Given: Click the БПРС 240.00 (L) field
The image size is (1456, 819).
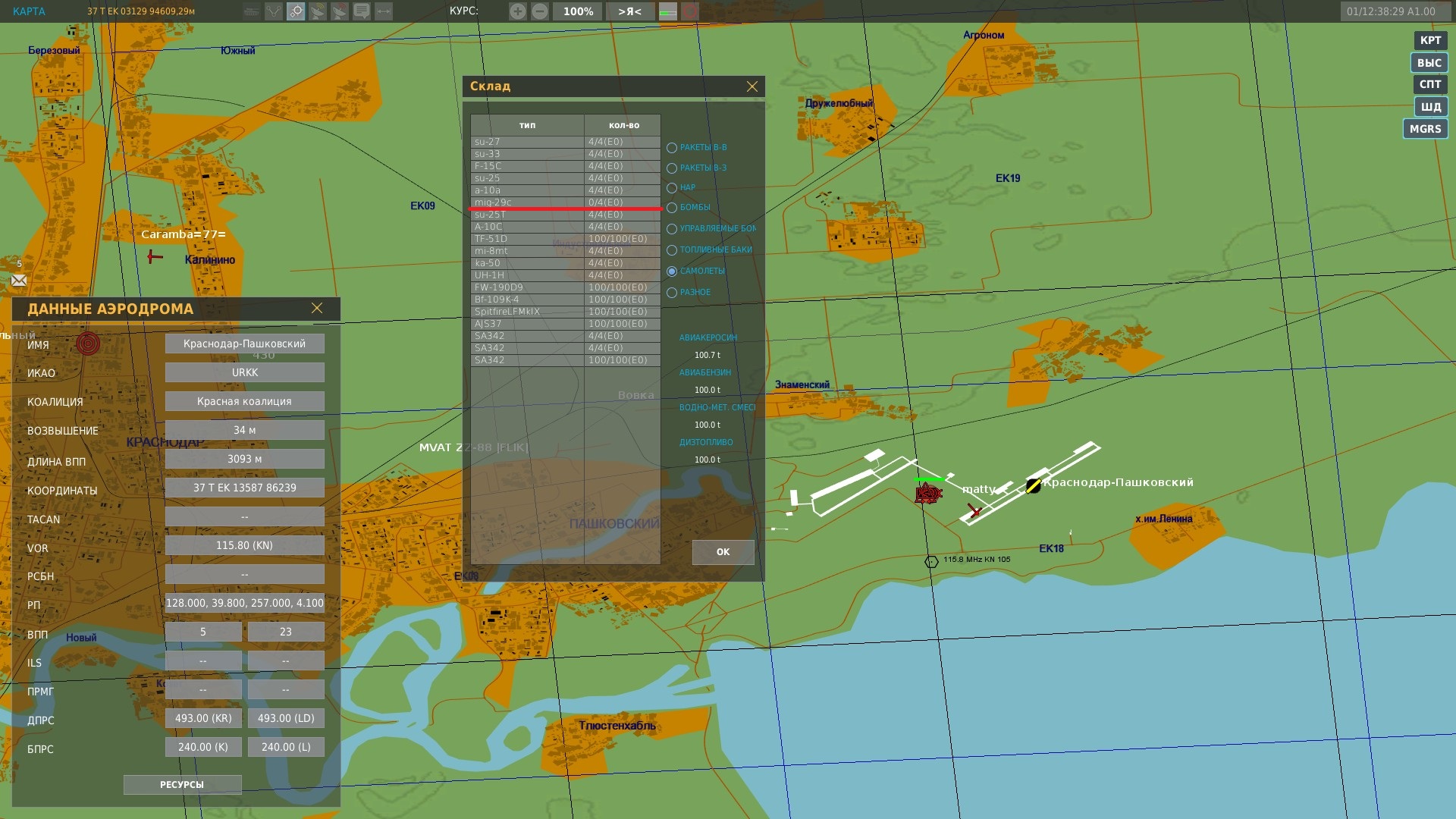Looking at the screenshot, I should pos(286,747).
